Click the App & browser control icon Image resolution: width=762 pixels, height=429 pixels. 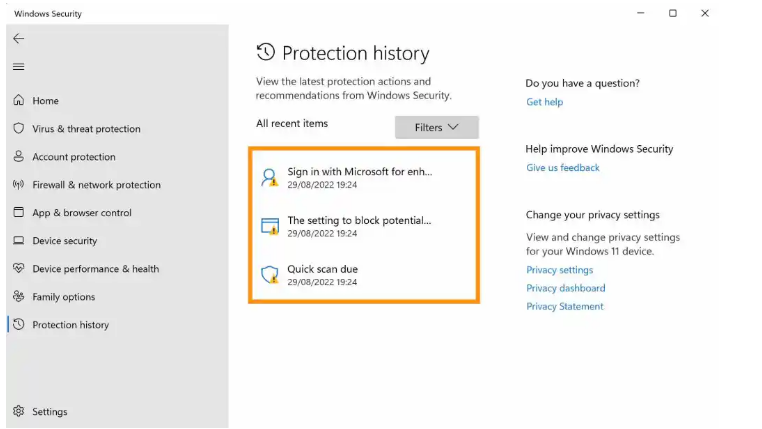pyautogui.click(x=18, y=213)
